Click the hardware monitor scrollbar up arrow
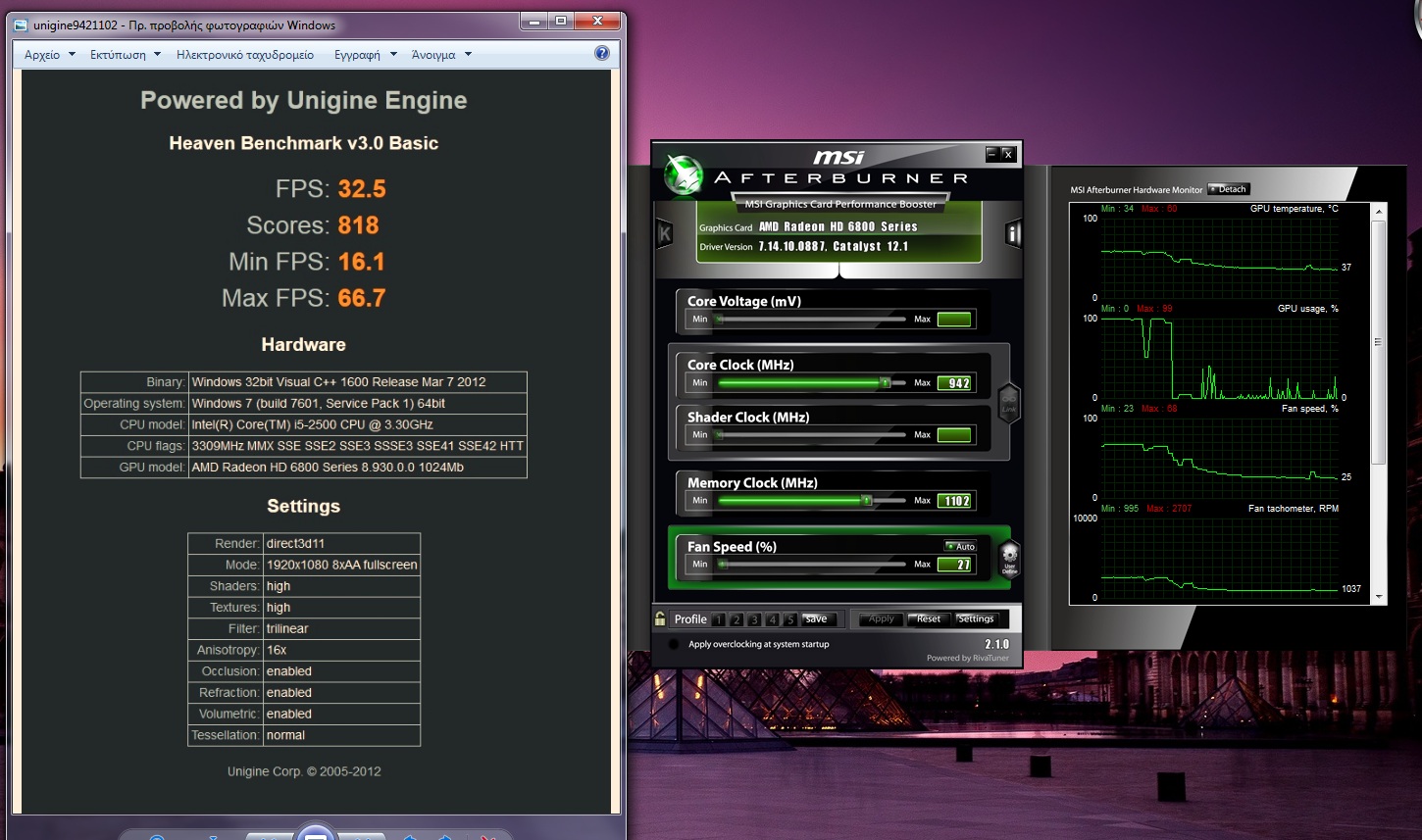Screen dimensions: 1422x840 click(1379, 211)
